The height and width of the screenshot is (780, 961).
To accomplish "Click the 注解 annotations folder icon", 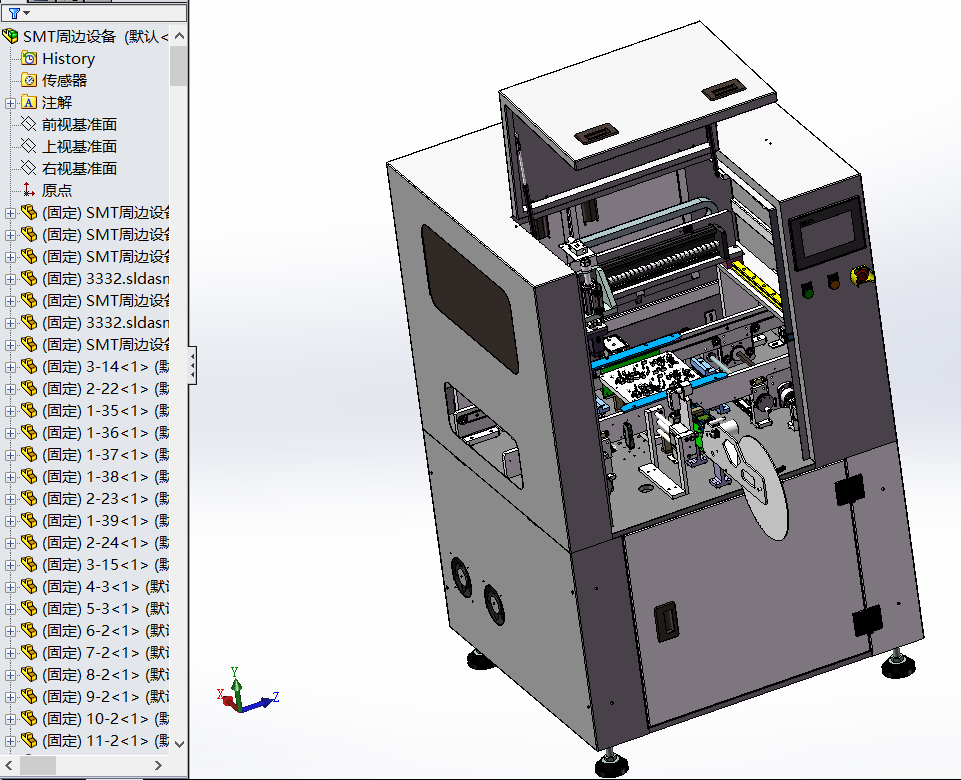I will click(x=29, y=102).
